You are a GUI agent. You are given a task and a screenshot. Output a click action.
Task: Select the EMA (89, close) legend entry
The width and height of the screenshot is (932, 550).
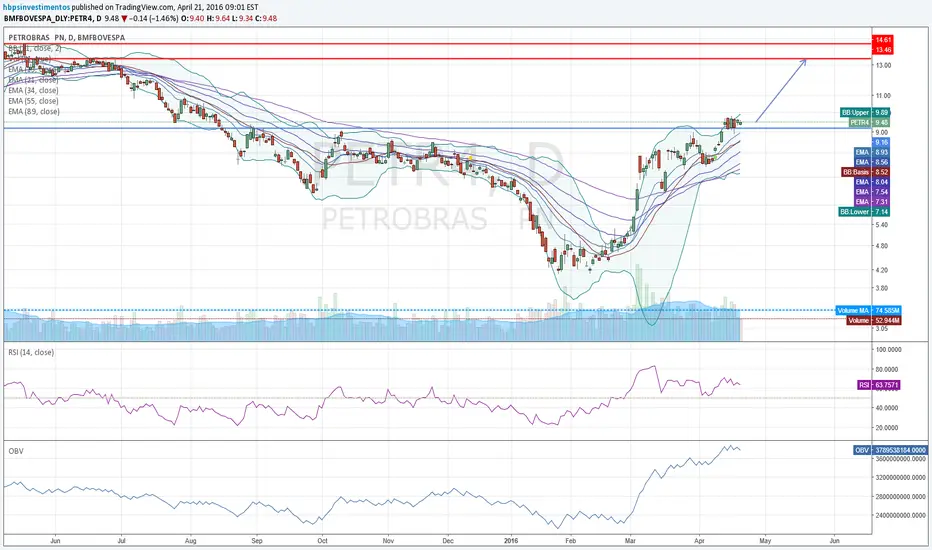pos(34,112)
